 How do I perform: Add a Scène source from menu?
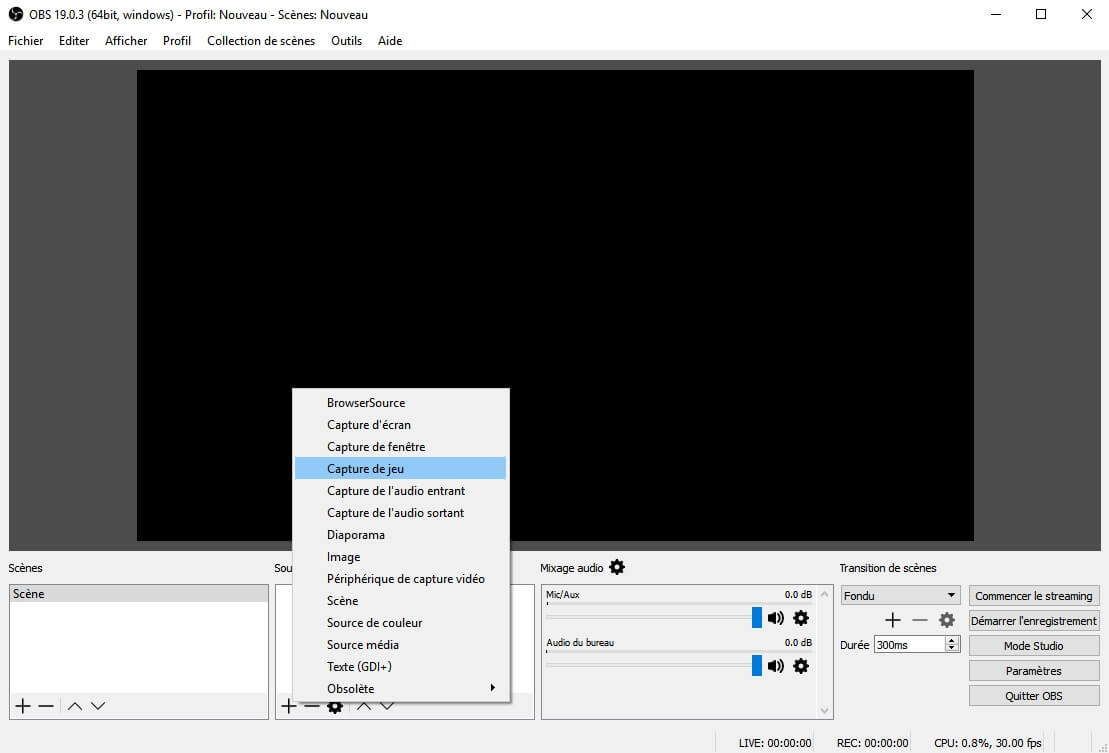click(400, 600)
